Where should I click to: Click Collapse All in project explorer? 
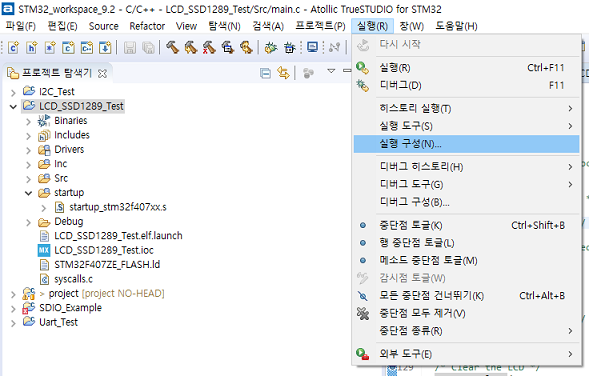[265, 73]
